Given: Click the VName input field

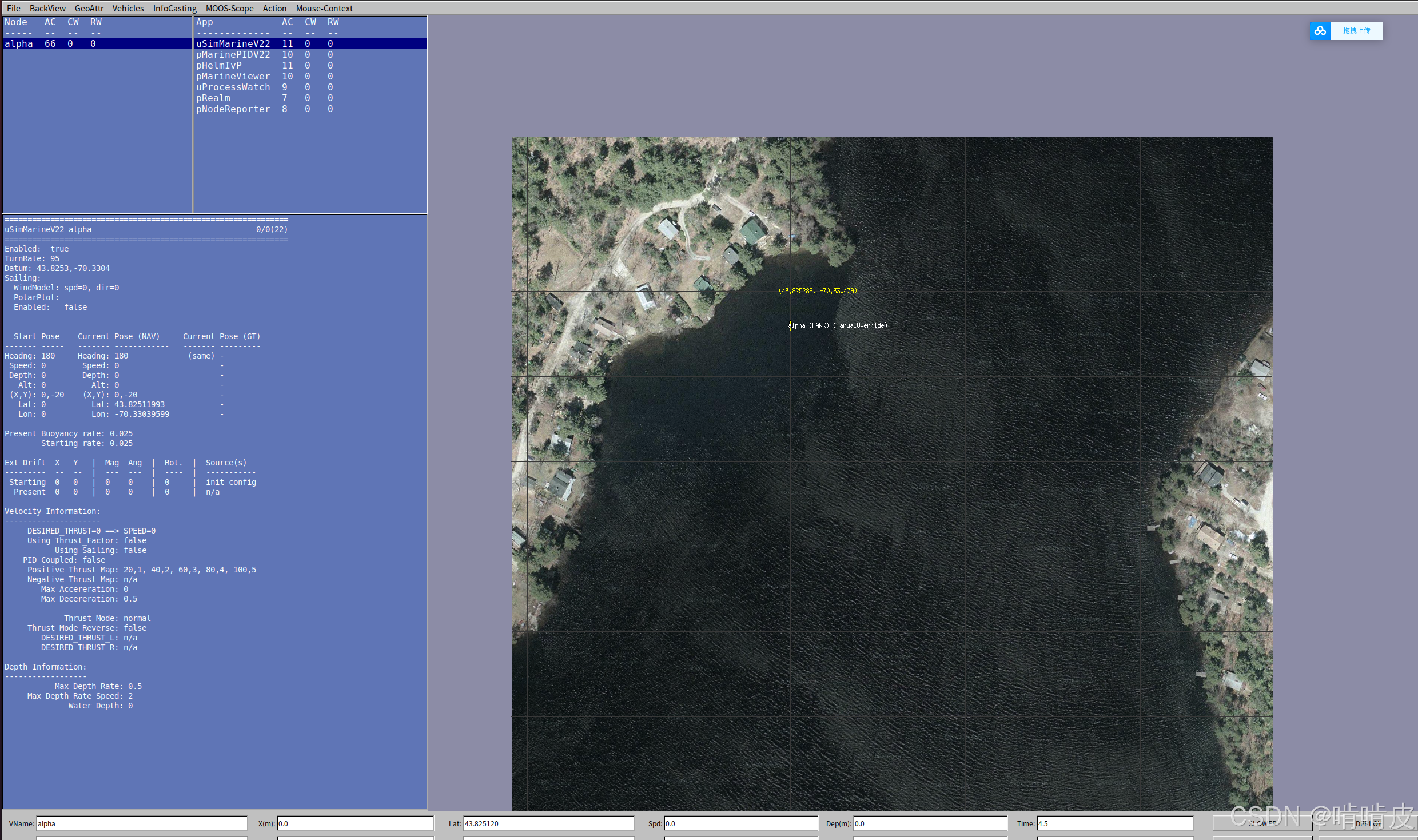Looking at the screenshot, I should (142, 823).
